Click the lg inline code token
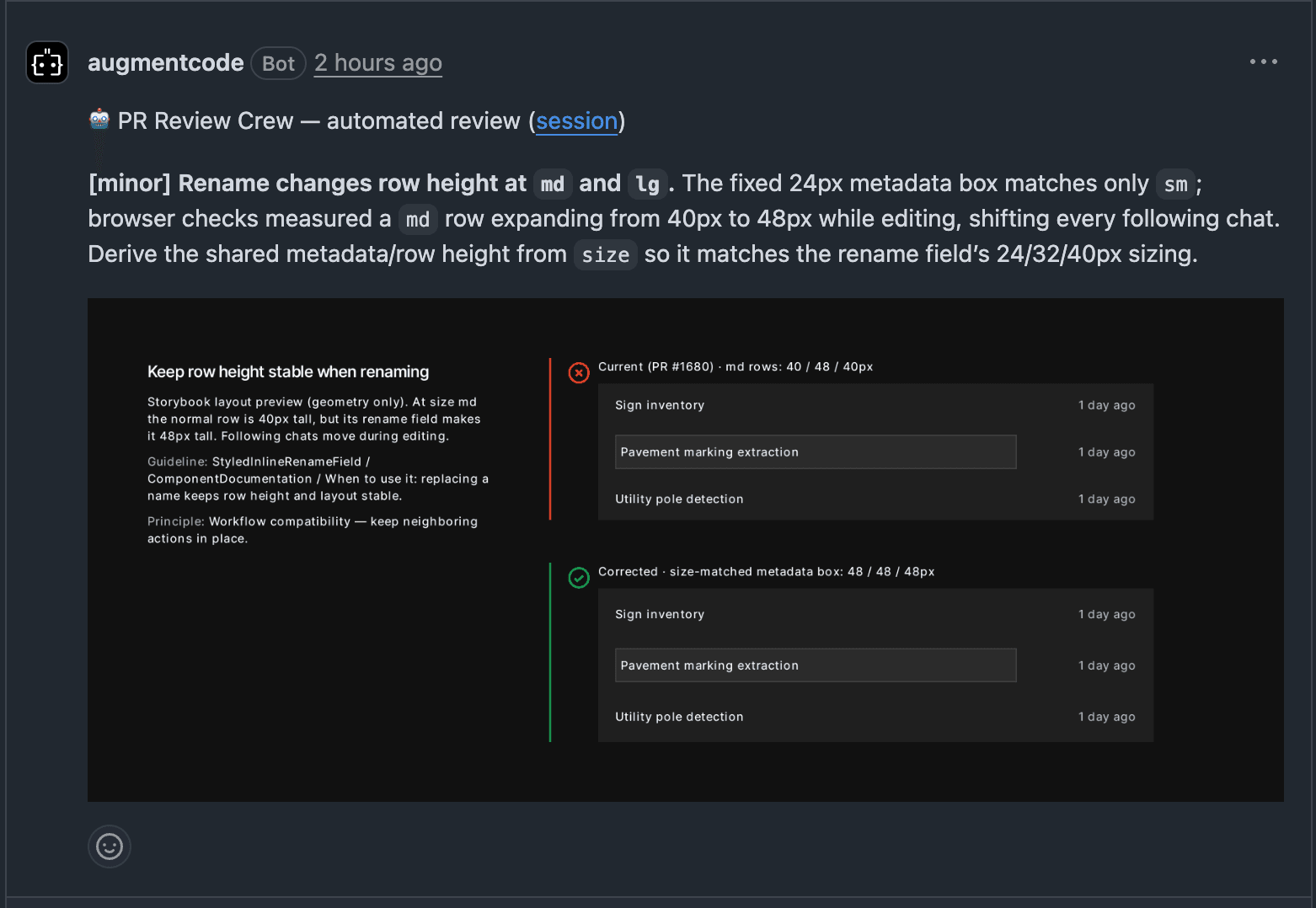This screenshot has height=908, width=1316. tap(647, 184)
